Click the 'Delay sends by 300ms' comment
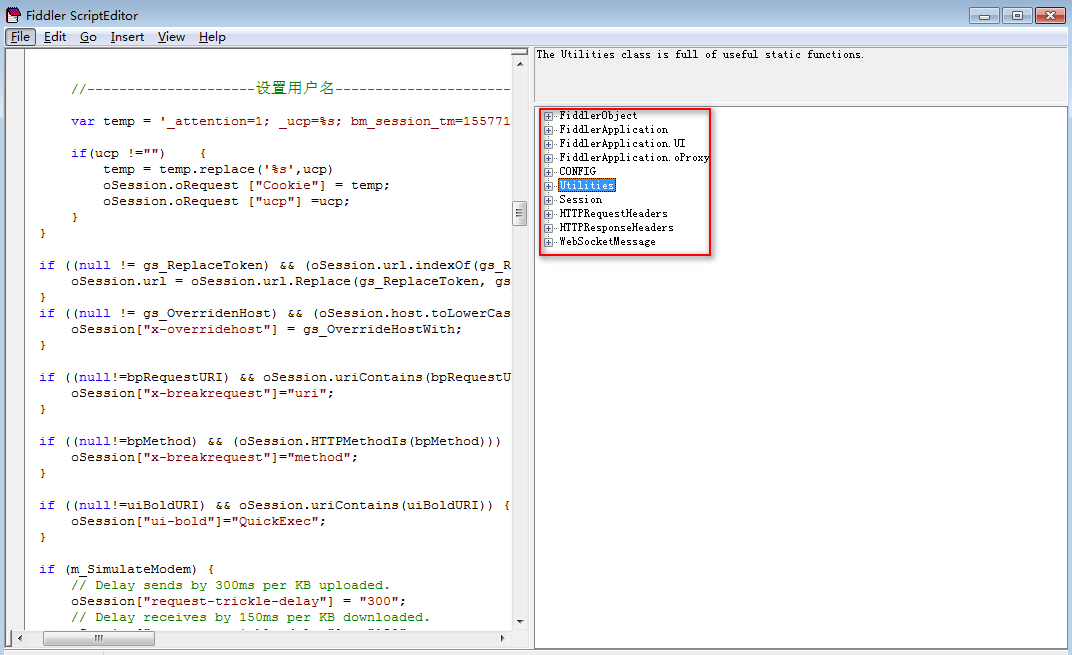The image size is (1072, 655). point(230,585)
